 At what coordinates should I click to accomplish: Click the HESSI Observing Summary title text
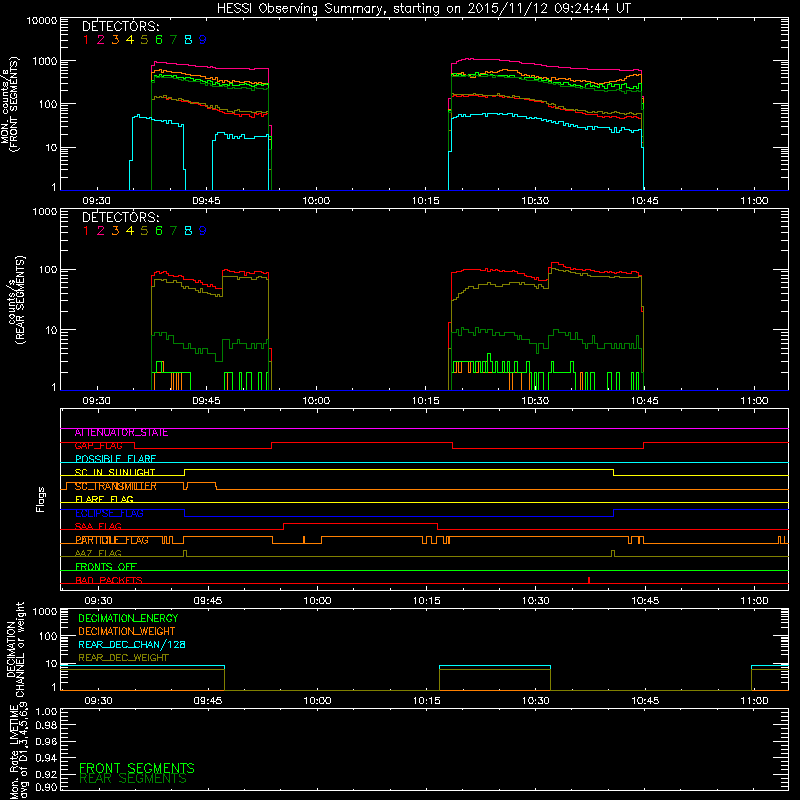pyautogui.click(x=423, y=9)
